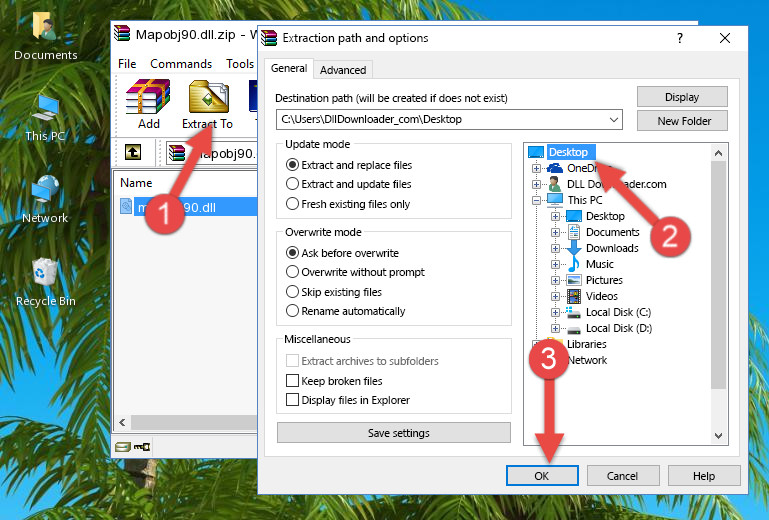The height and width of the screenshot is (520, 769).
Task: Open the Commands menu in WinRAR
Action: pyautogui.click(x=181, y=64)
